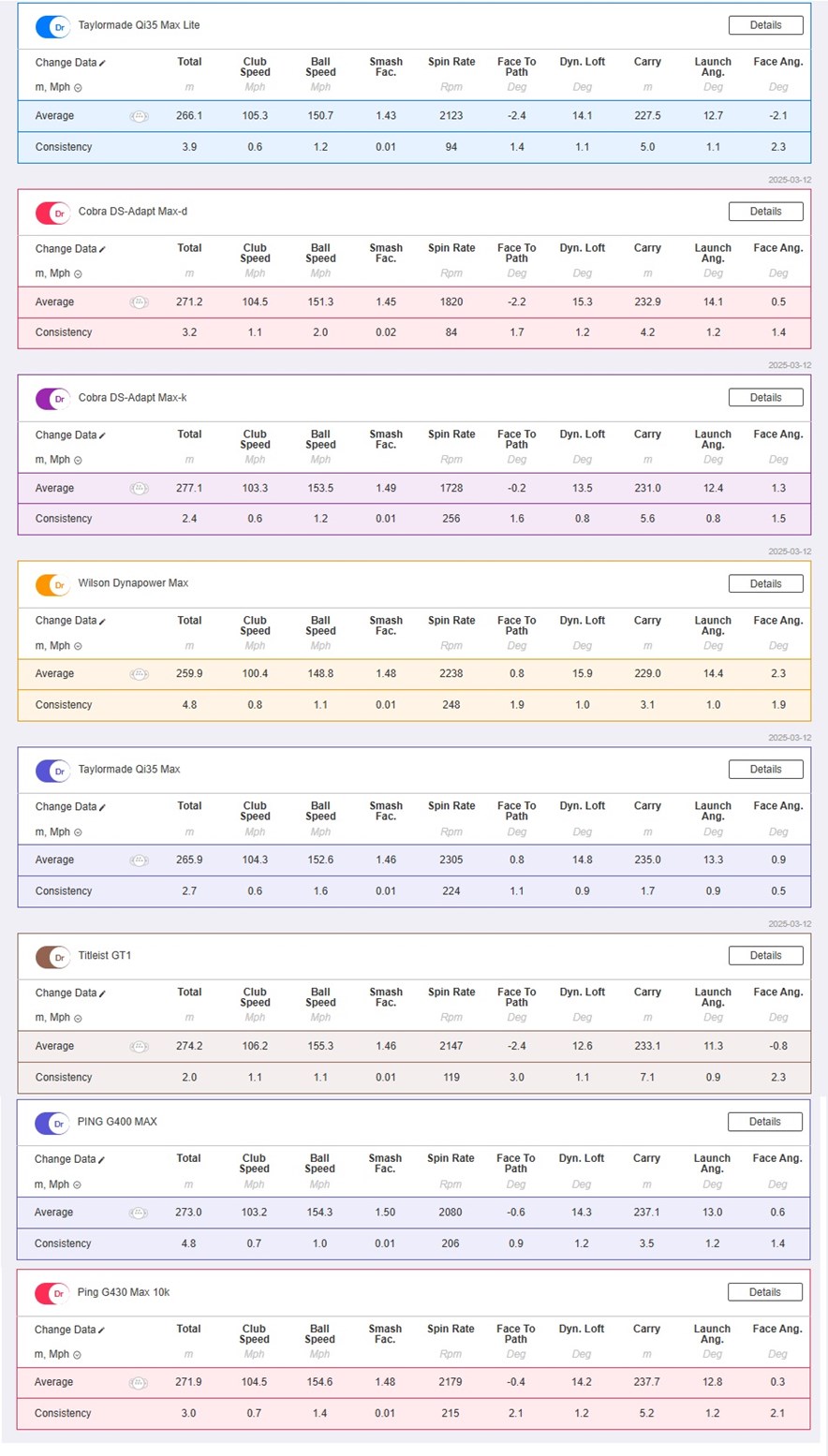
Task: Open Details for Ping G430 Max 10k
Action: [x=764, y=1292]
